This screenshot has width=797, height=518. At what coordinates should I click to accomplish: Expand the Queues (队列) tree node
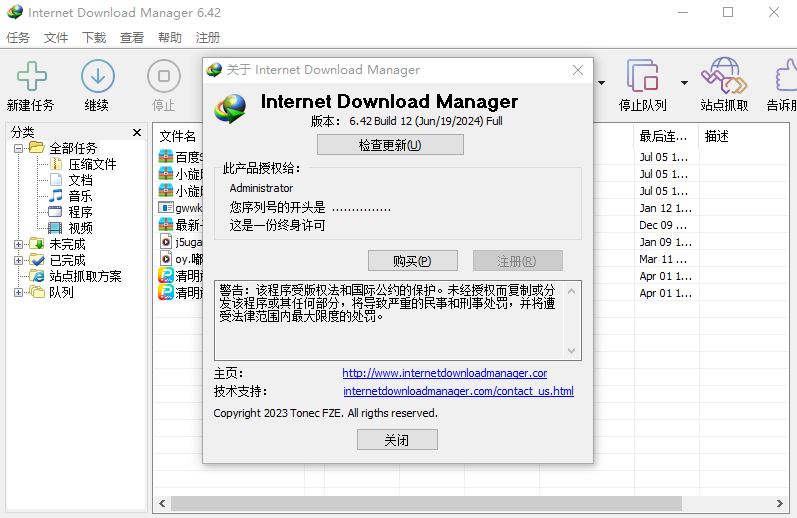tap(18, 292)
